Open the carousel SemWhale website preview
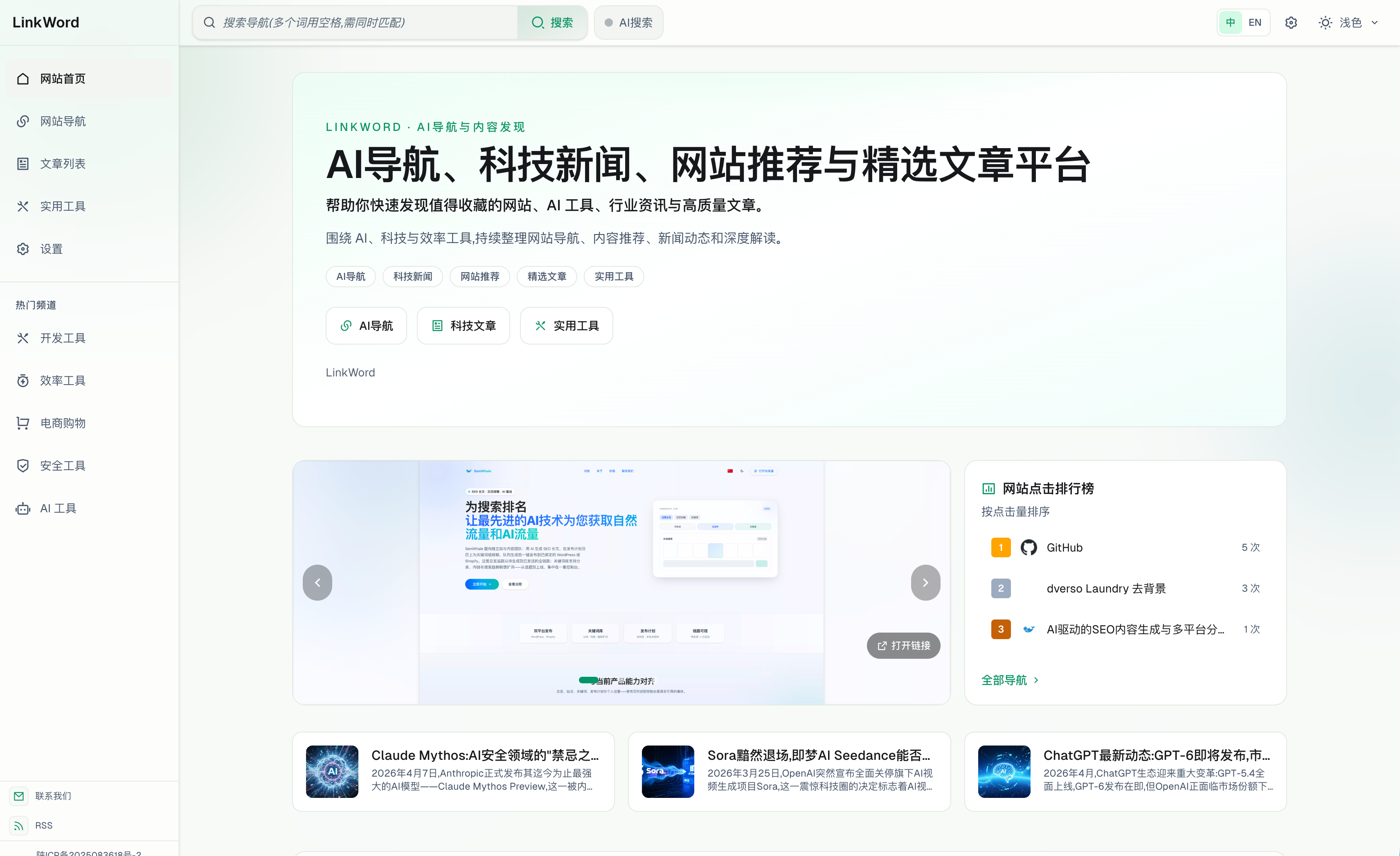1400x856 pixels. point(621,583)
